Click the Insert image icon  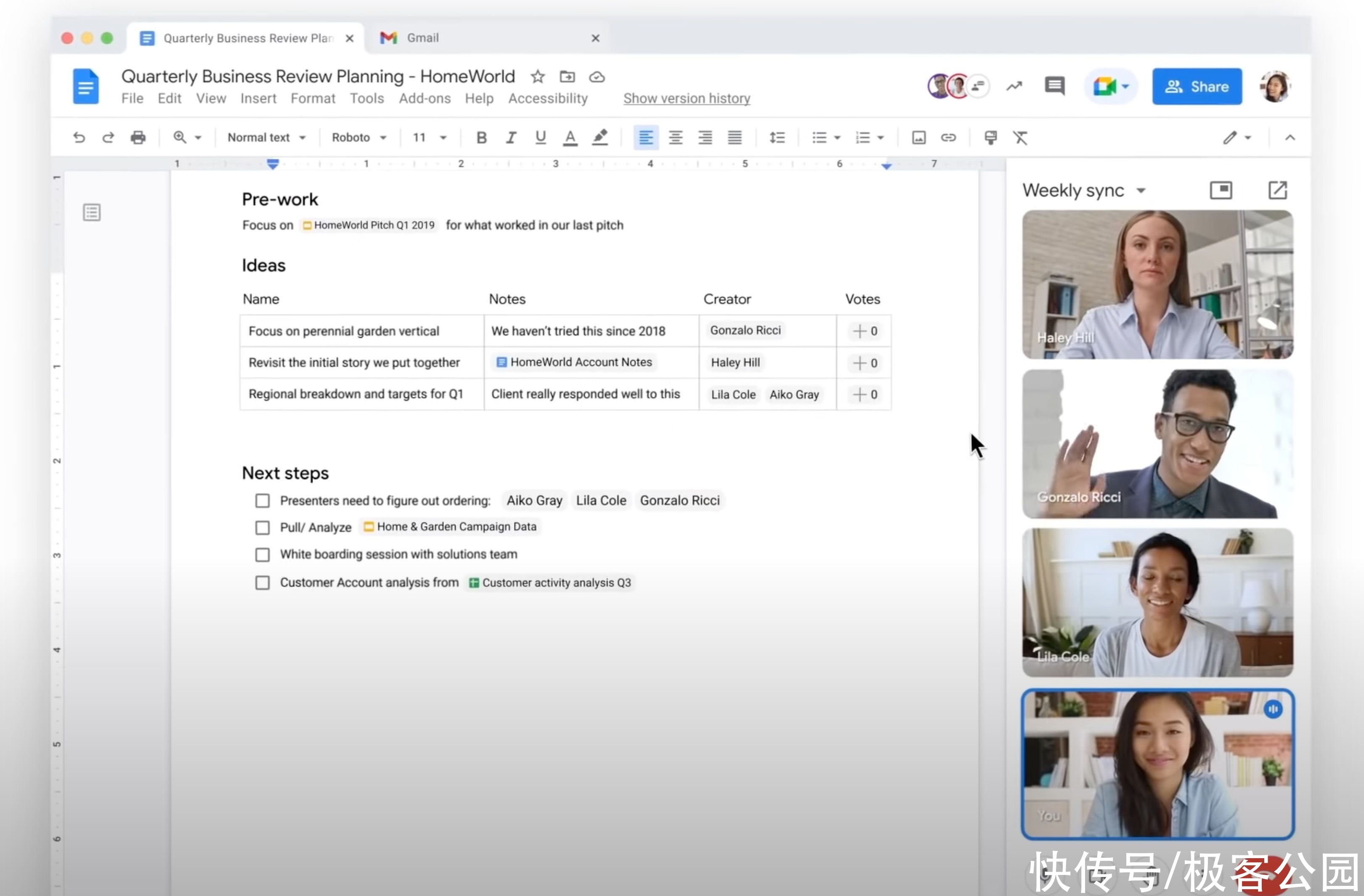click(917, 137)
